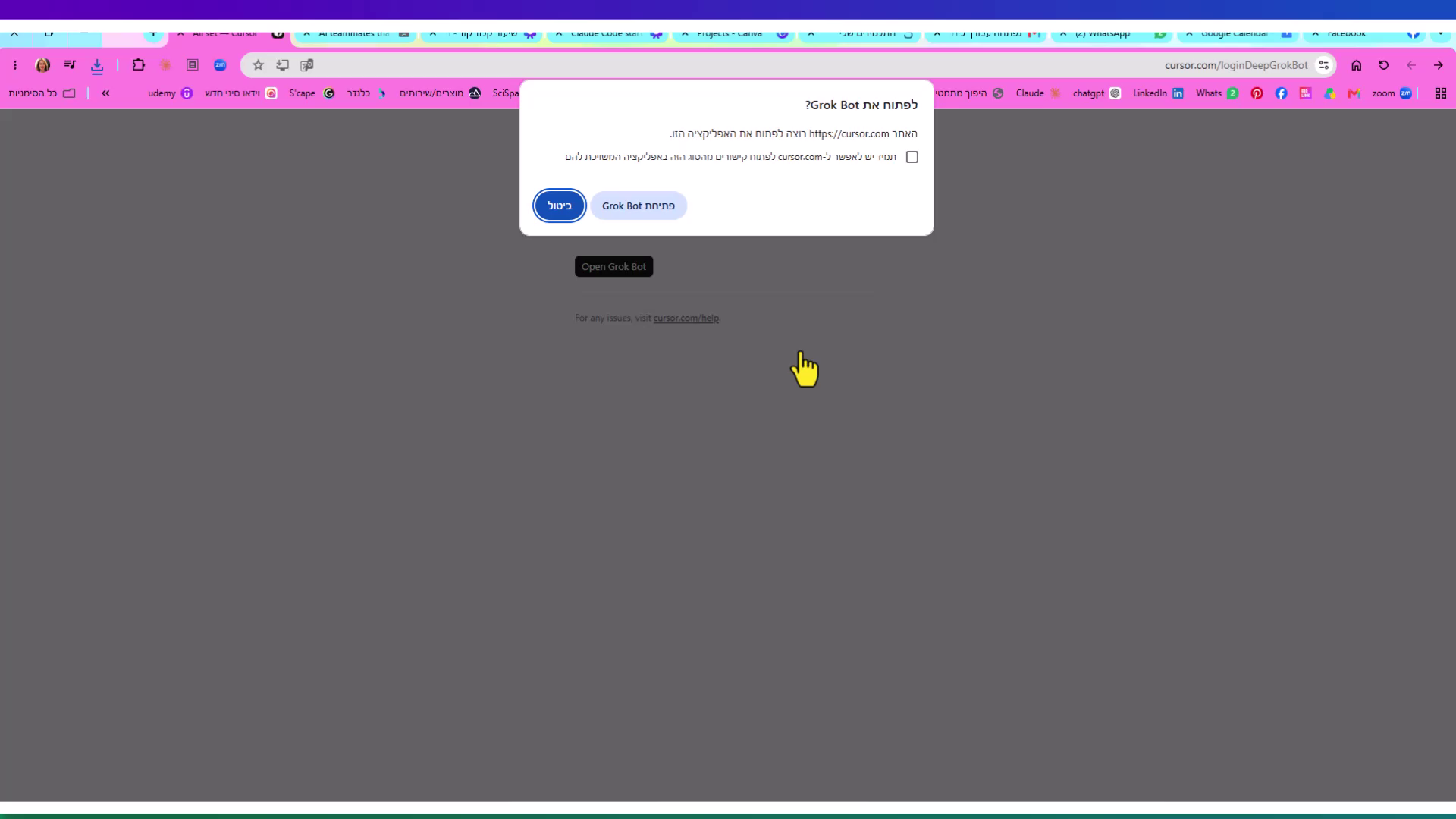This screenshot has height=819, width=1456.
Task: Open site information icon beside the URL
Action: pyautogui.click(x=1323, y=65)
